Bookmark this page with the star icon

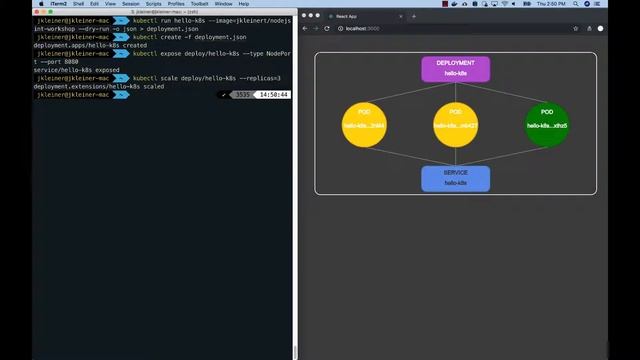tap(576, 29)
